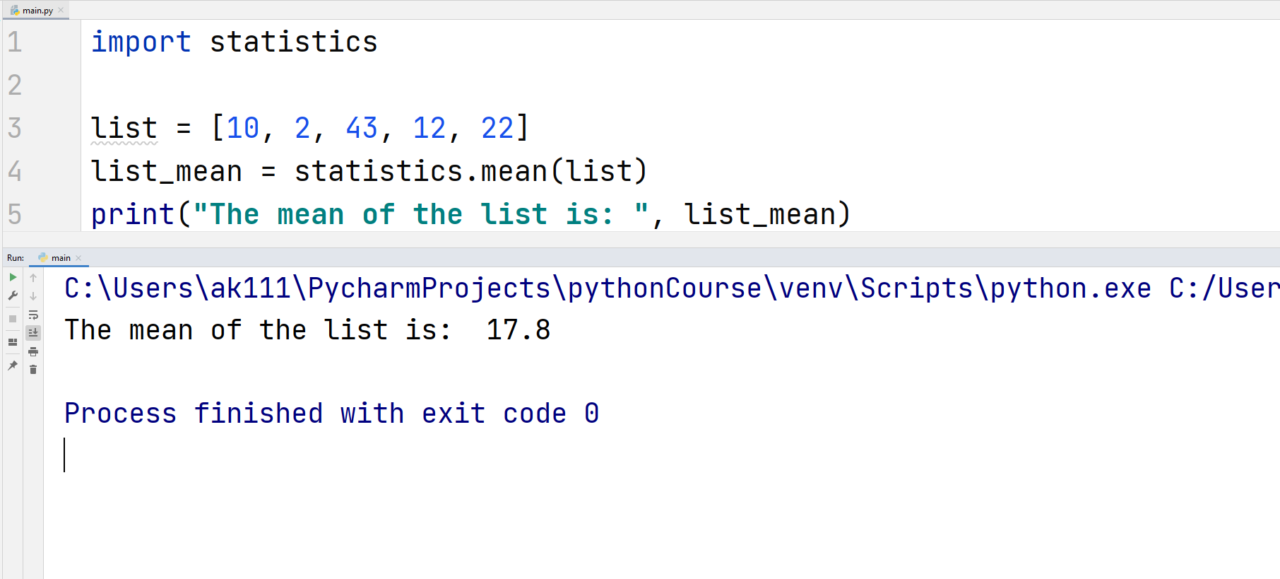The image size is (1280, 579).
Task: Print the console output with the printer icon
Action: [x=33, y=351]
